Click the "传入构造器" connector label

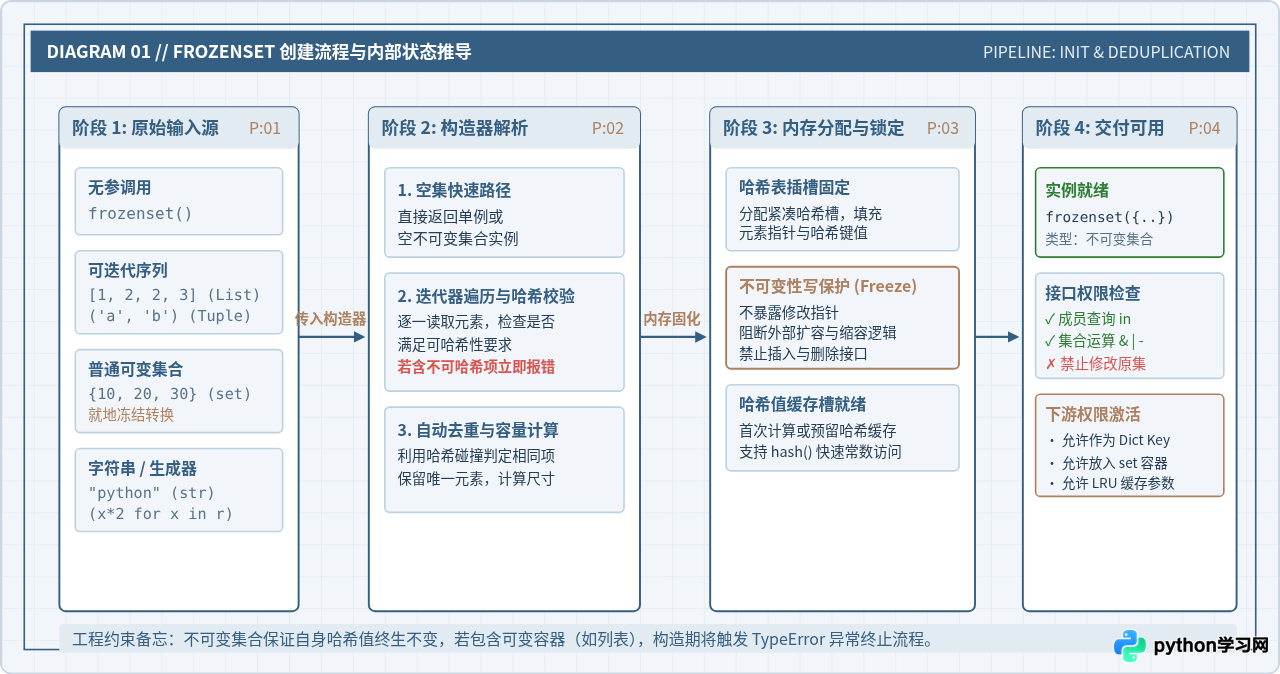pyautogui.click(x=331, y=319)
